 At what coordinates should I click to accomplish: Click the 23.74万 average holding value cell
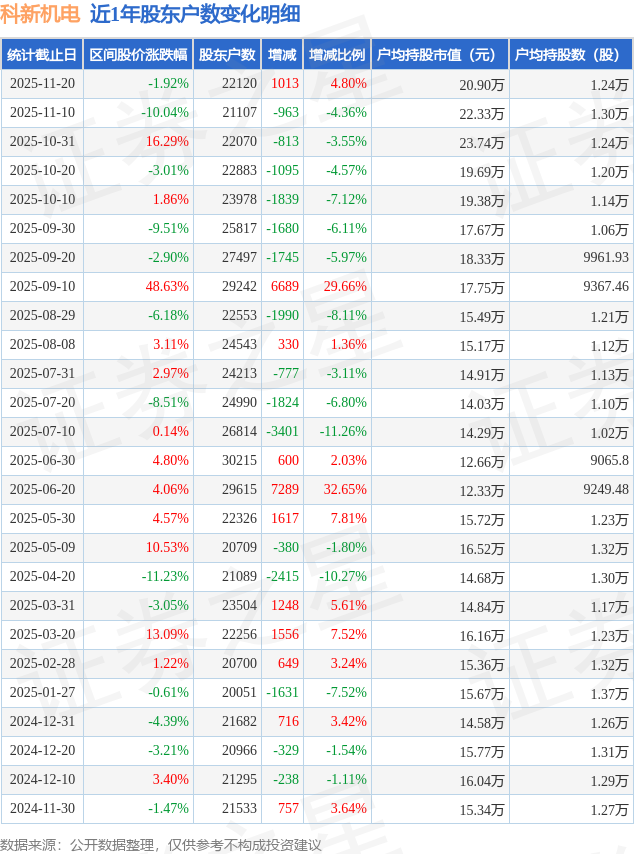point(482,142)
